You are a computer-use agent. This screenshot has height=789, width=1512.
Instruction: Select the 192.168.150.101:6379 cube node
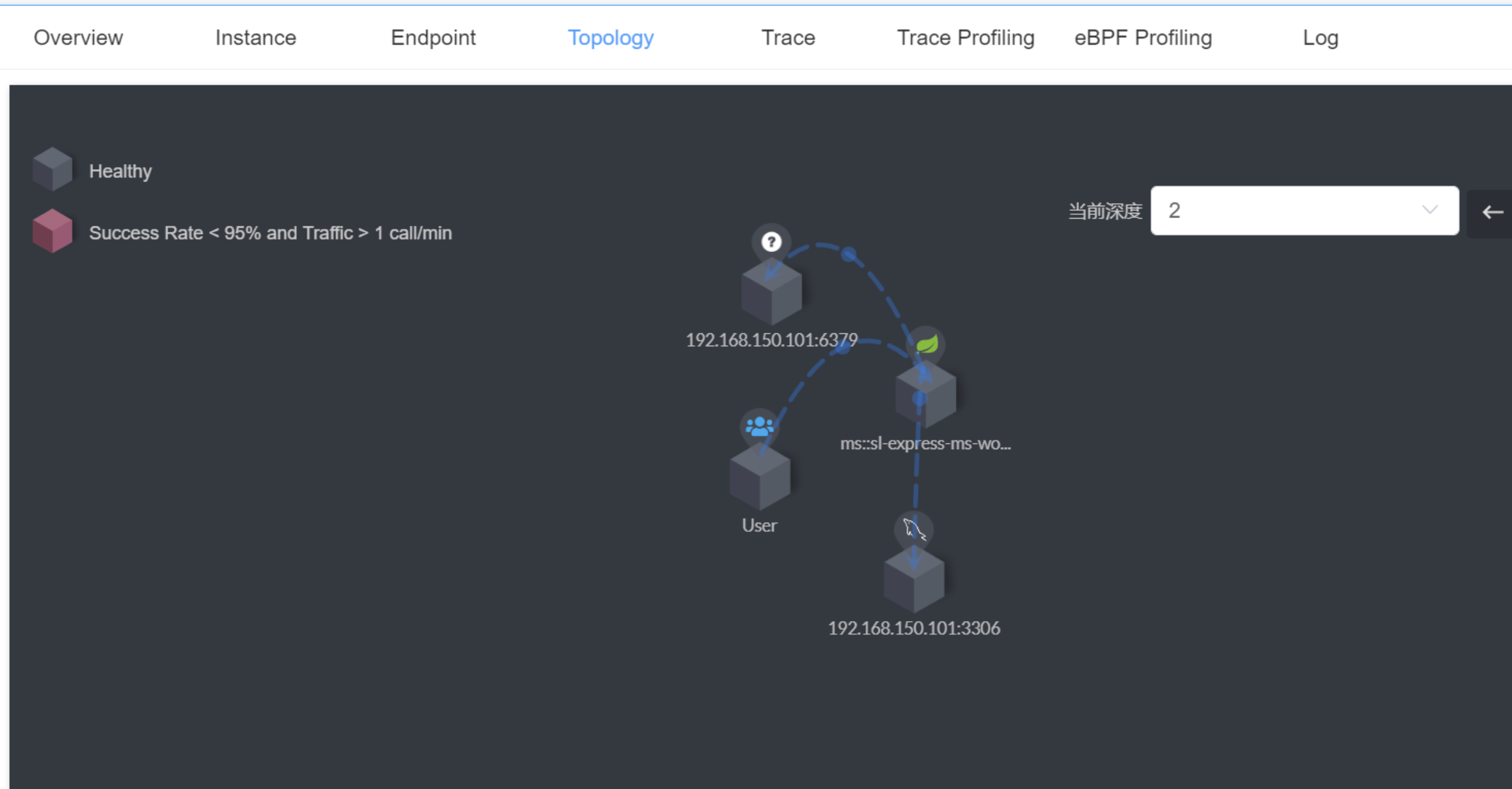click(x=771, y=293)
